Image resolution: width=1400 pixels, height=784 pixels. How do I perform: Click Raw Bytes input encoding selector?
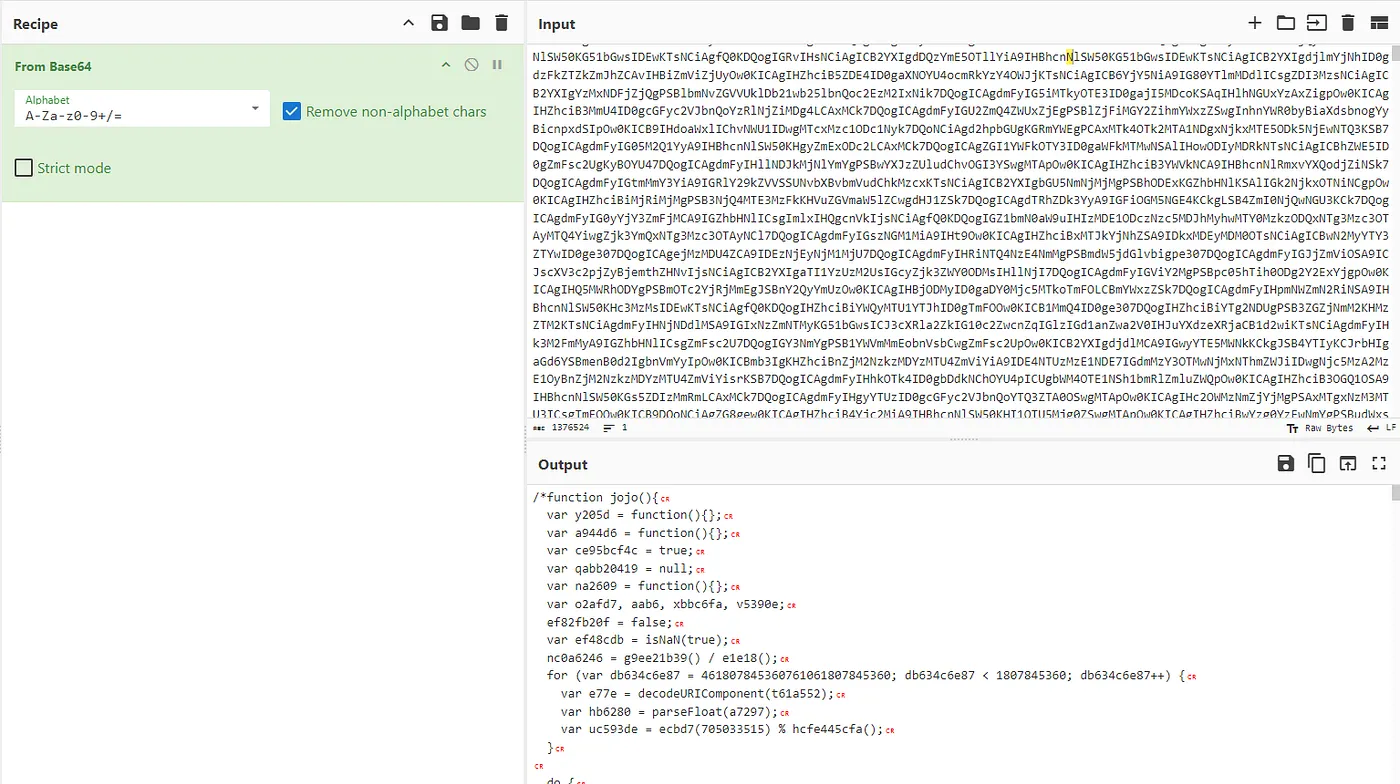point(1319,428)
